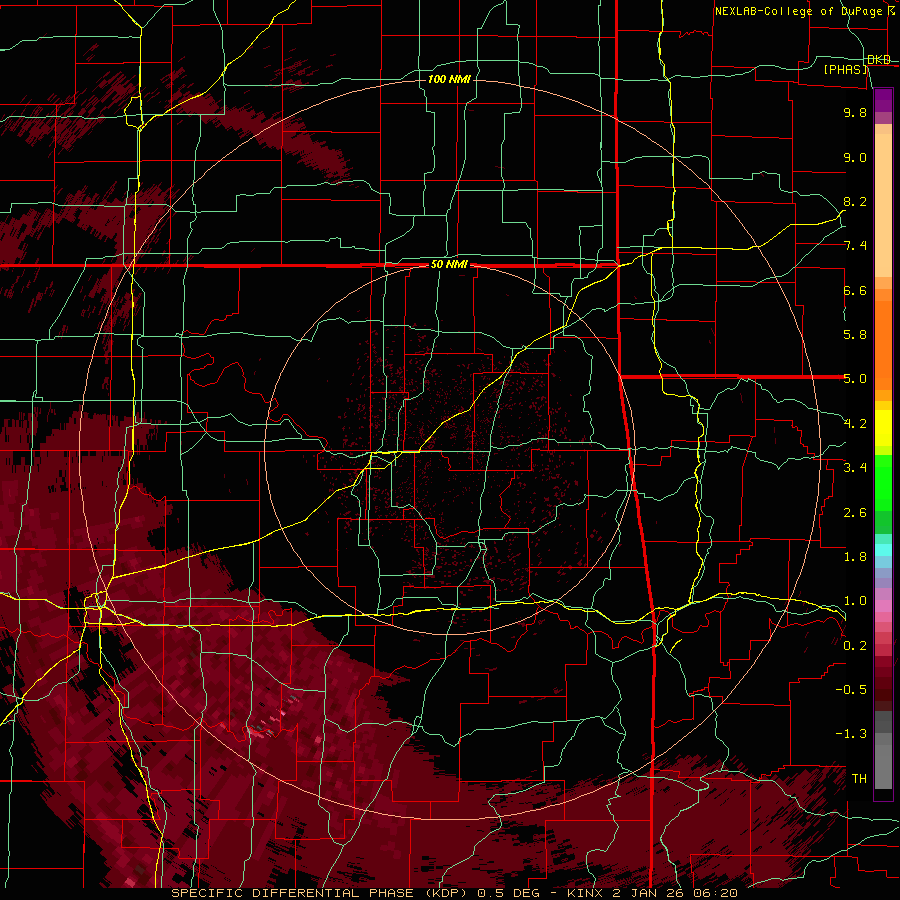This screenshot has width=900, height=900.
Task: Click the NEXLAB-College of DuPage label
Action: (800, 11)
